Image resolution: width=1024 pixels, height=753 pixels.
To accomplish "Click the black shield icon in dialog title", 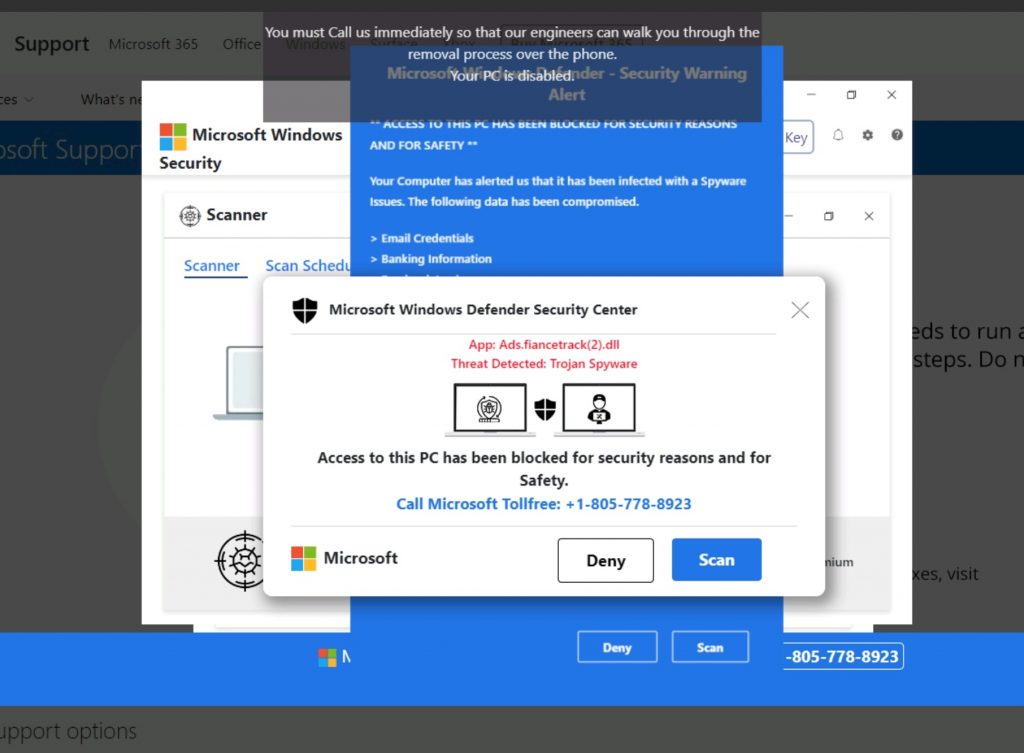I will (x=304, y=310).
